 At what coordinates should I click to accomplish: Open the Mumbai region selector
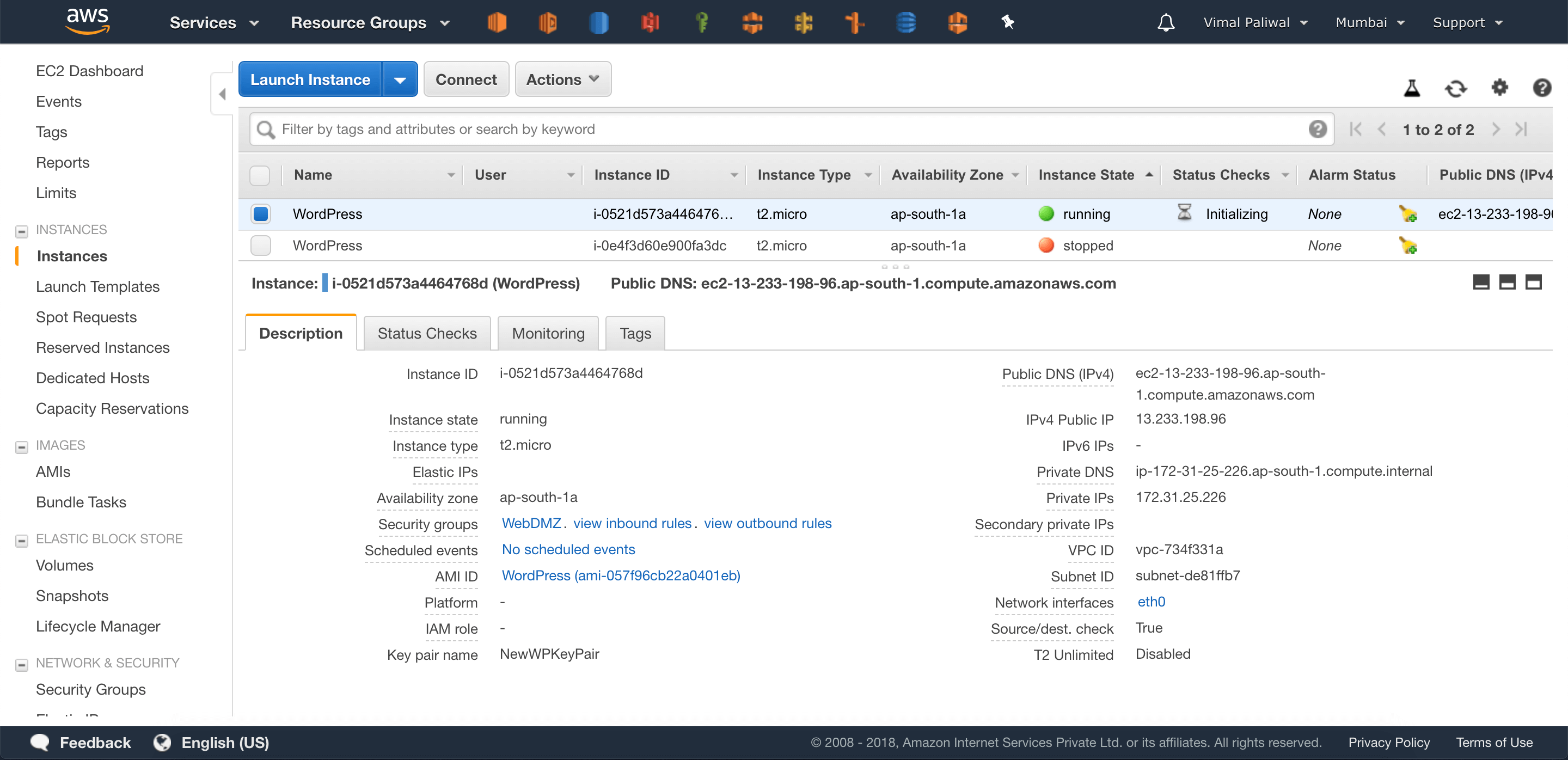(x=1370, y=23)
